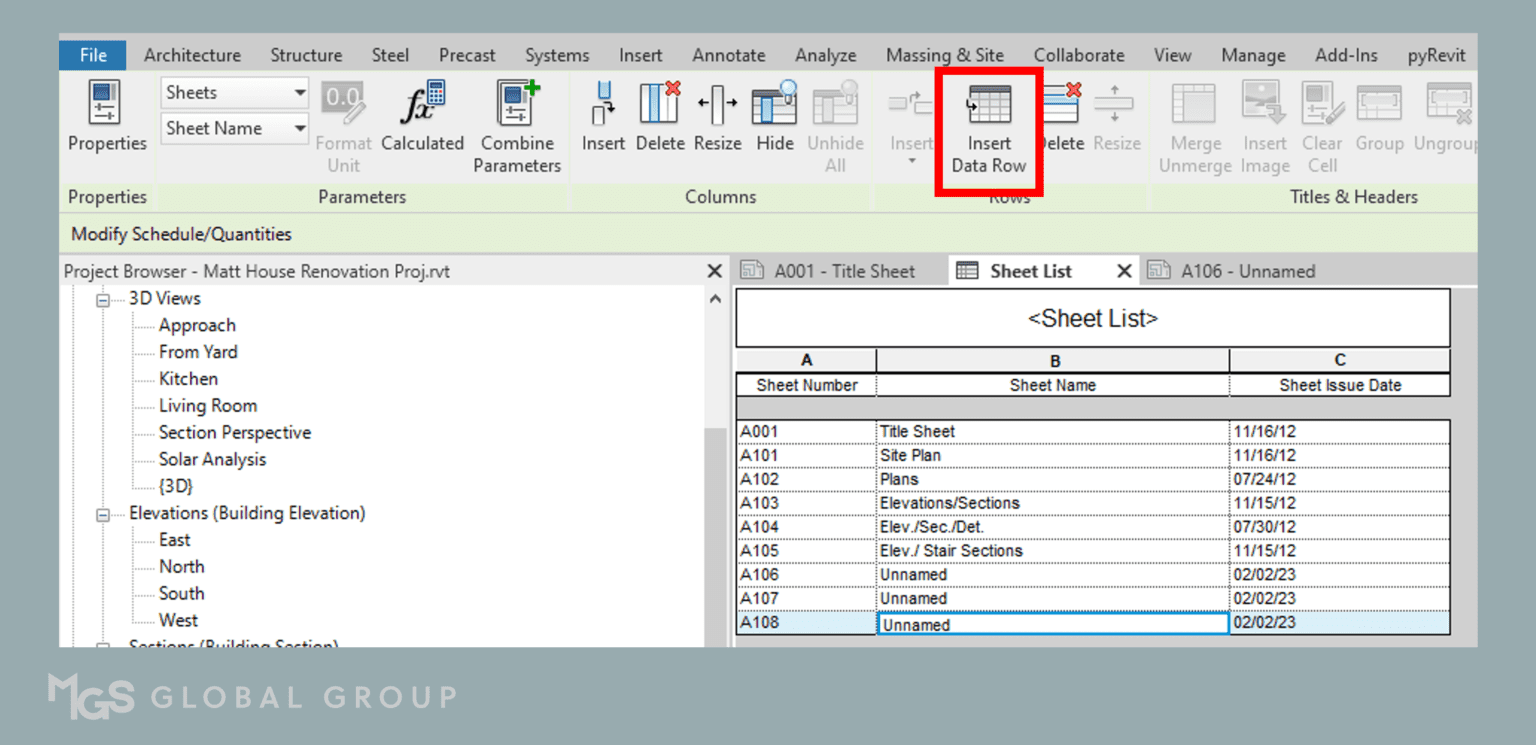
Task: Open the Properties panel icon
Action: 106,105
